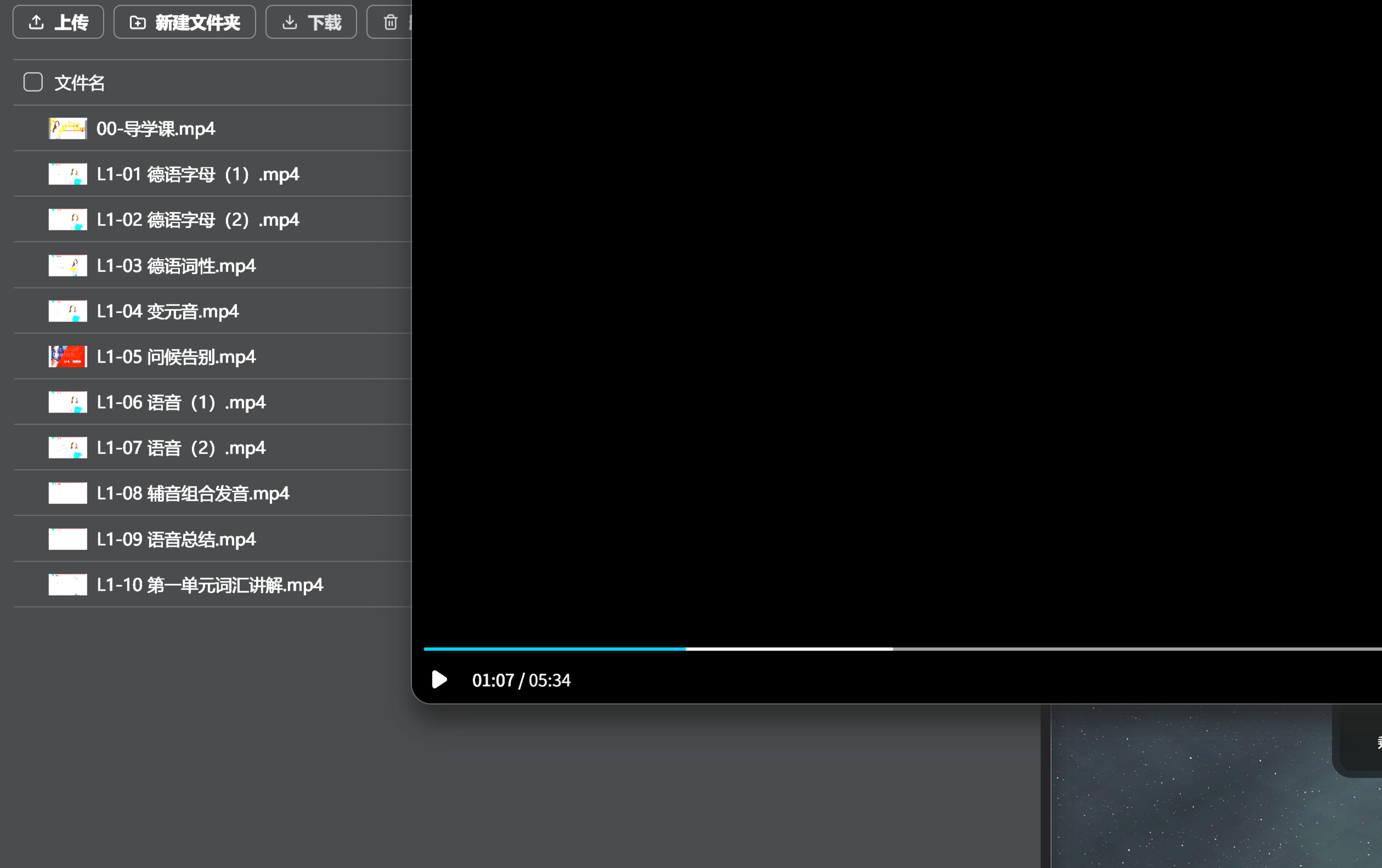Click the upload (上传) button

tap(59, 22)
